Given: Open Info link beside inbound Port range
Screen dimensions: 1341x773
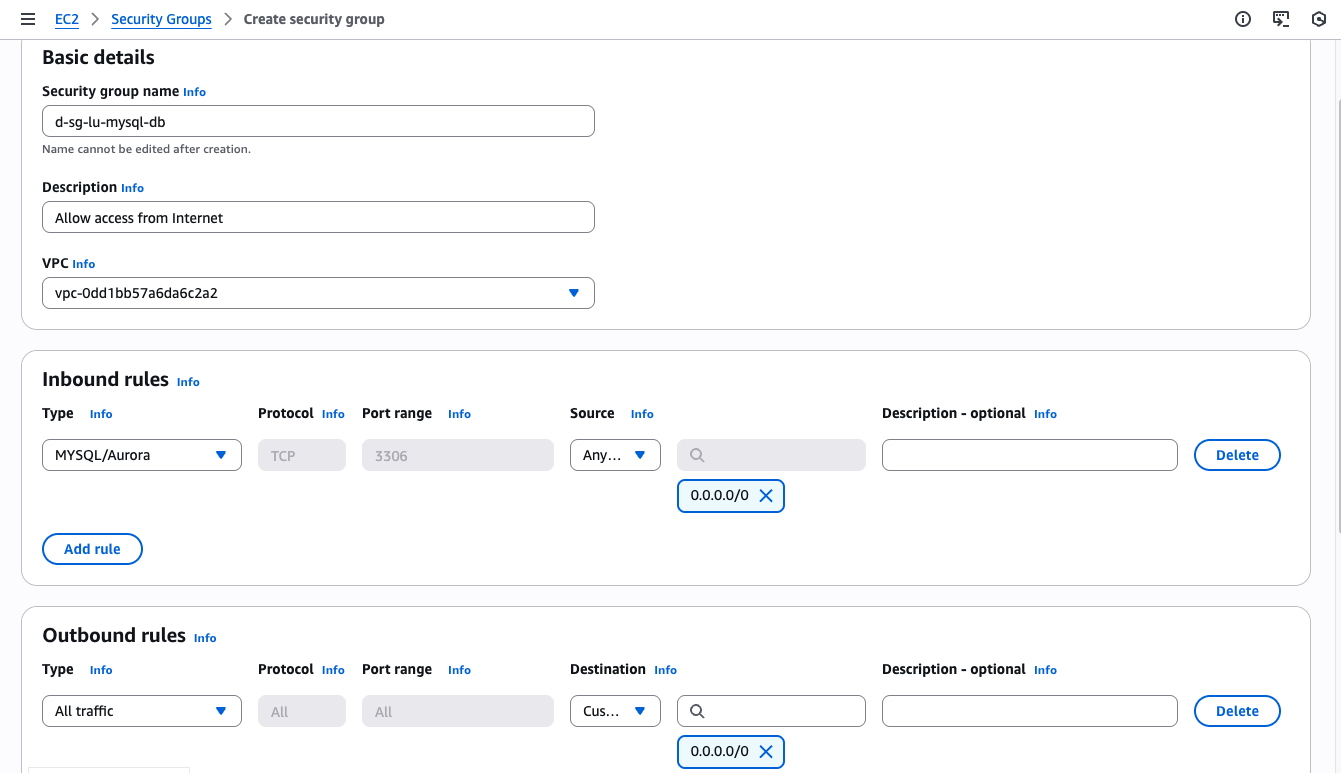Looking at the screenshot, I should 459,414.
